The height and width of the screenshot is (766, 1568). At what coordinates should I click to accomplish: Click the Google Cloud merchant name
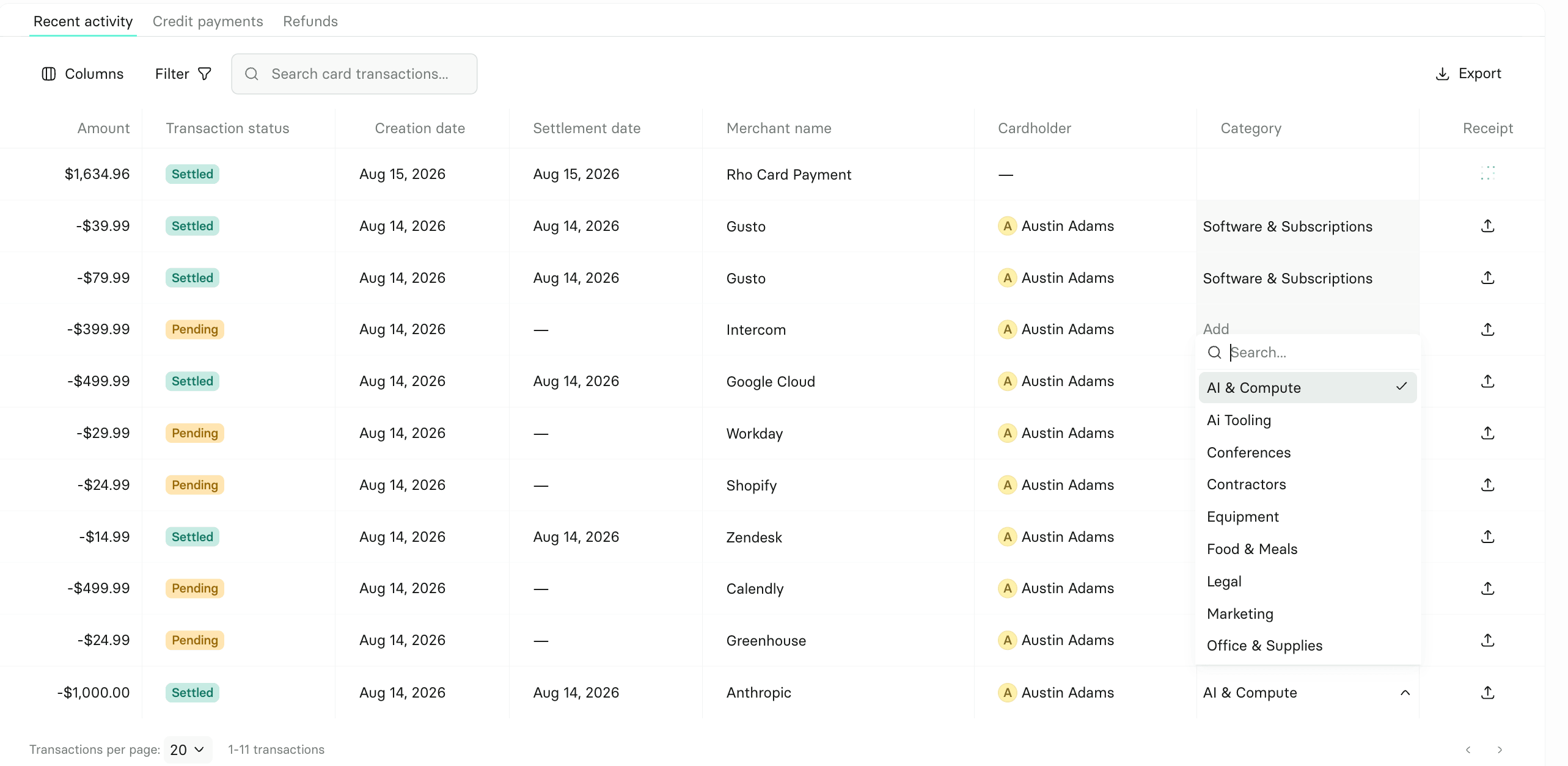pos(771,382)
